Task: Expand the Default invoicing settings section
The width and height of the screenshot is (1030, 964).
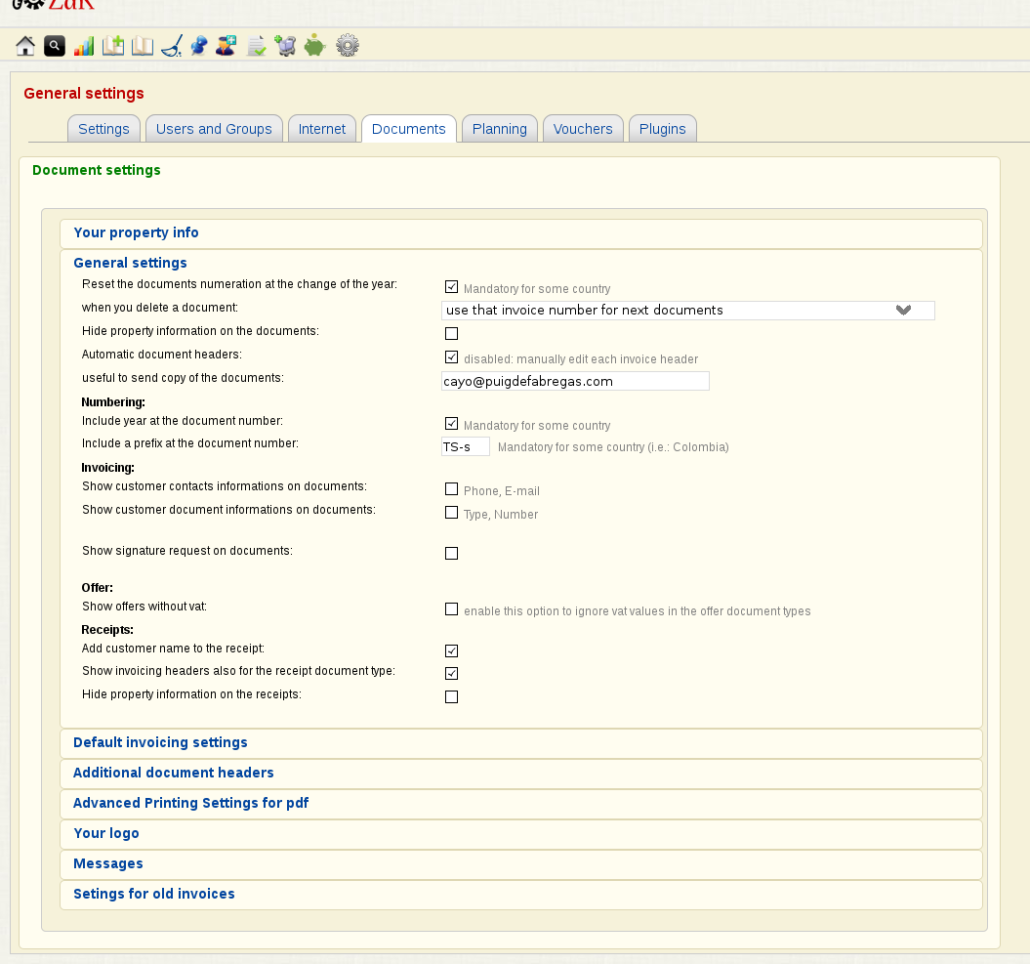Action: point(160,743)
